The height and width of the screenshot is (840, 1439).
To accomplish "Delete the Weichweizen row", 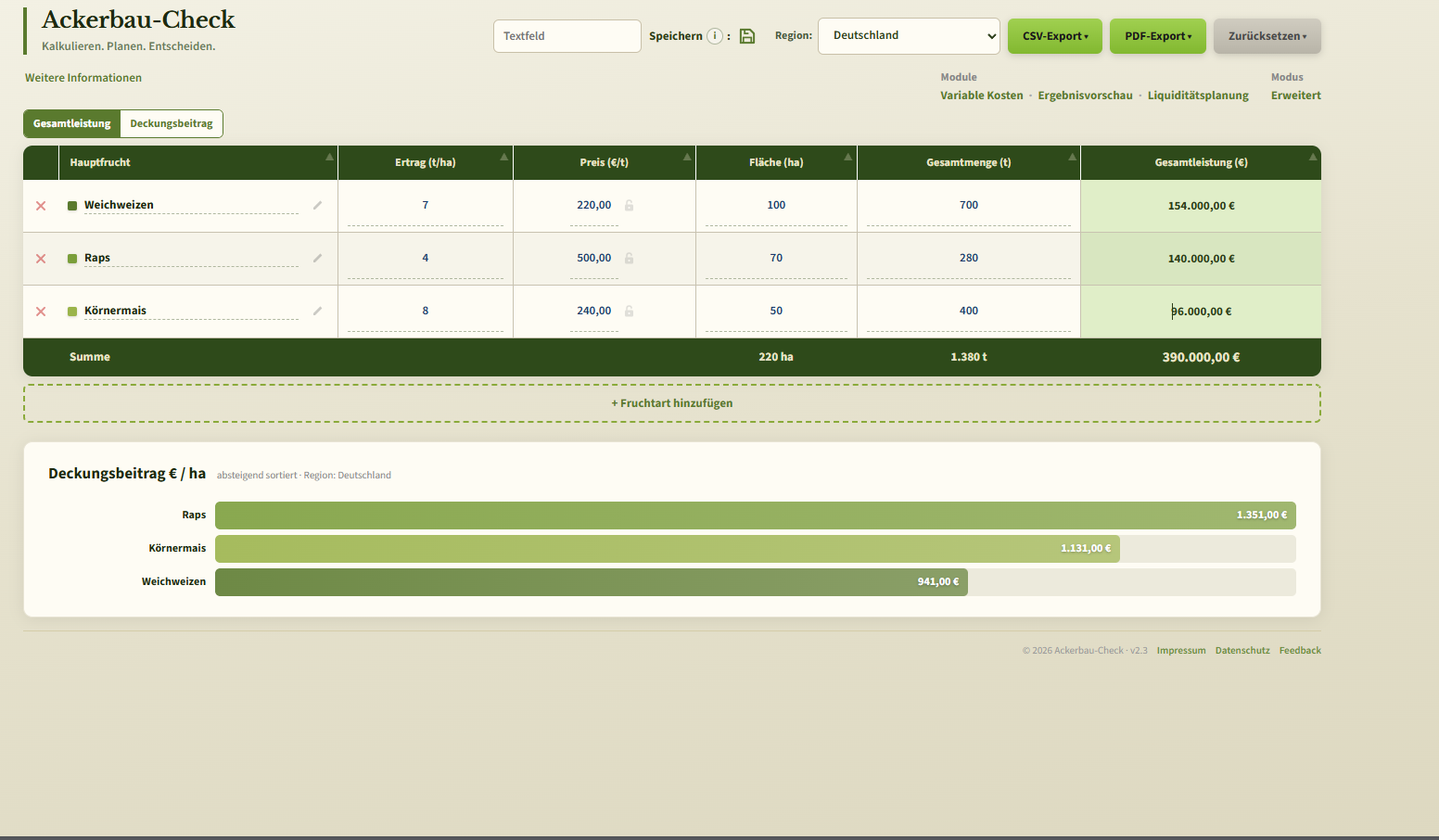I will [x=41, y=206].
